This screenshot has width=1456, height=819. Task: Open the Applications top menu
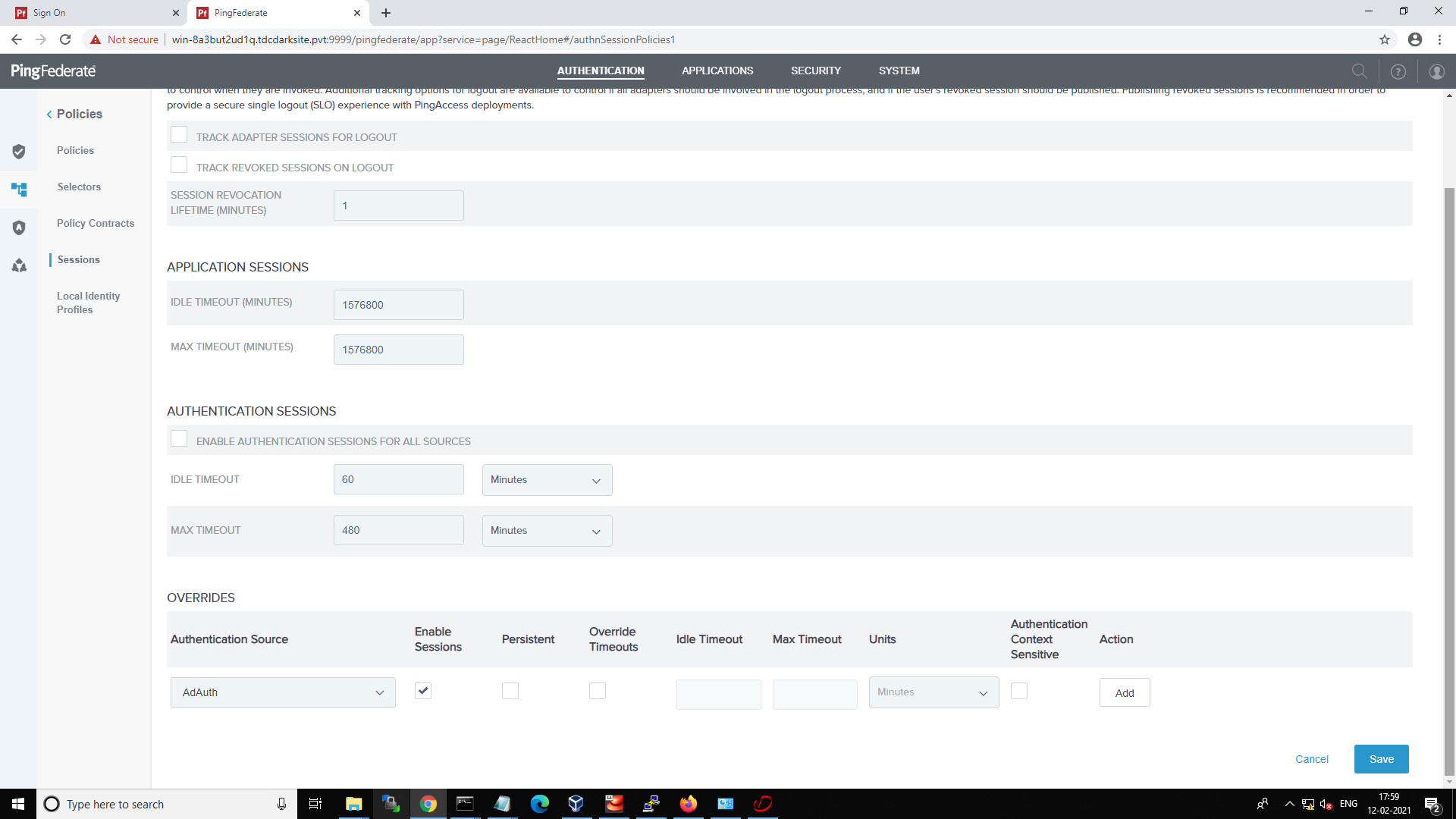(x=717, y=71)
